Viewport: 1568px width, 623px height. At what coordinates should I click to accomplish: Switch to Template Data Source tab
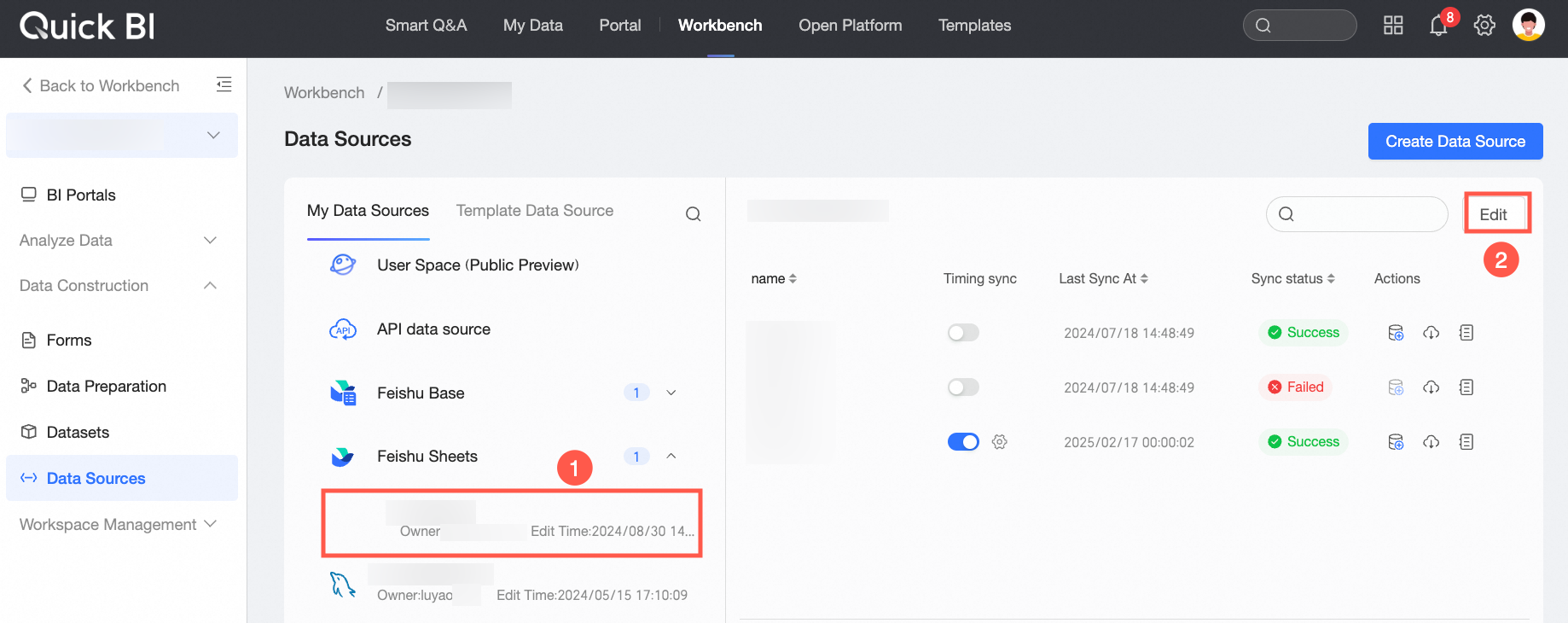(x=535, y=211)
